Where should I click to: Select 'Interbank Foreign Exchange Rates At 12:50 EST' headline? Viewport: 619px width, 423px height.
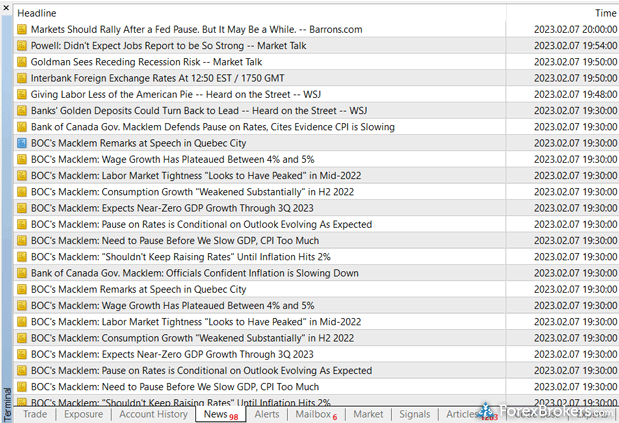[x=158, y=78]
